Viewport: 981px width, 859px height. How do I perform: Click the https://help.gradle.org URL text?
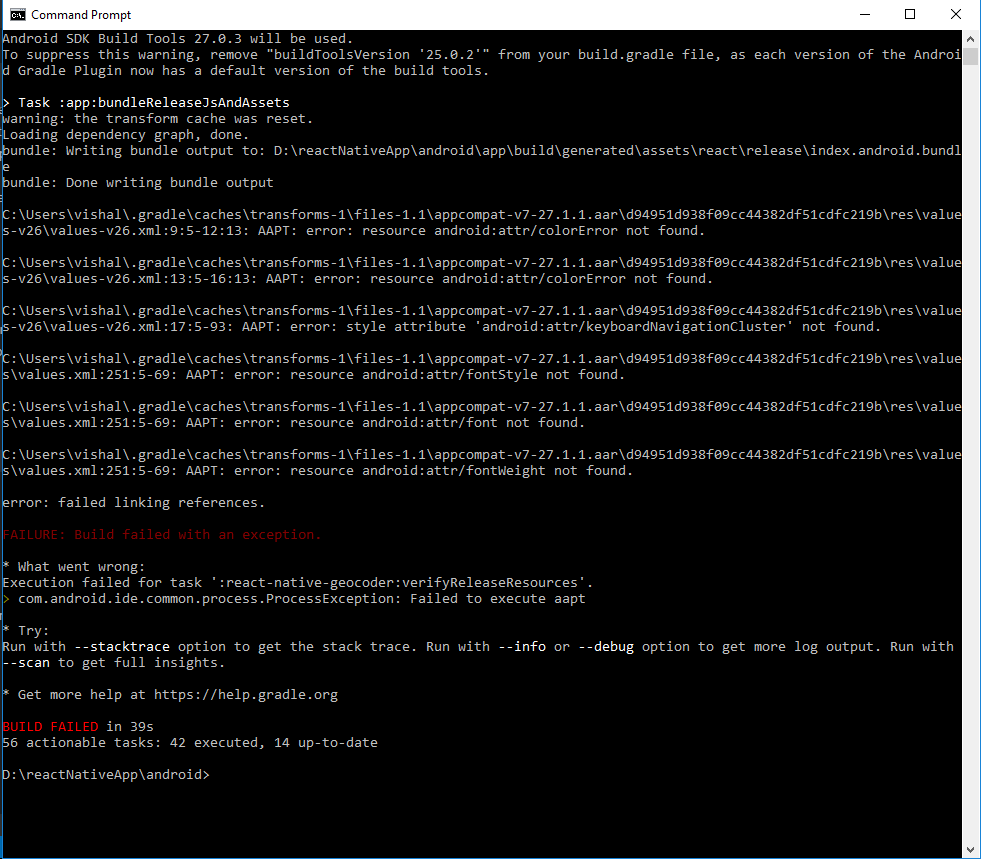246,694
